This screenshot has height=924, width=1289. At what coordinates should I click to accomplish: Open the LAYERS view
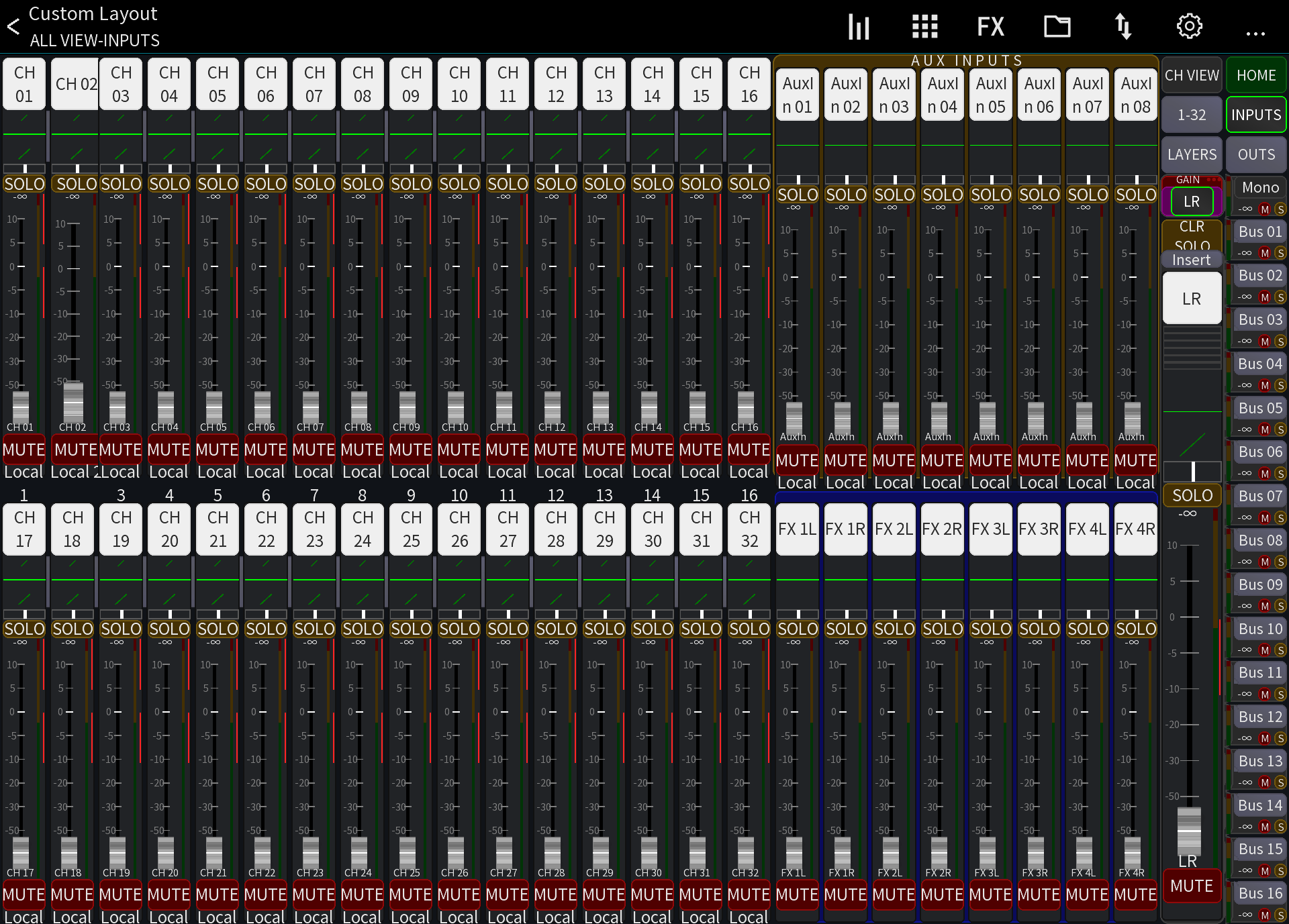(x=1192, y=154)
